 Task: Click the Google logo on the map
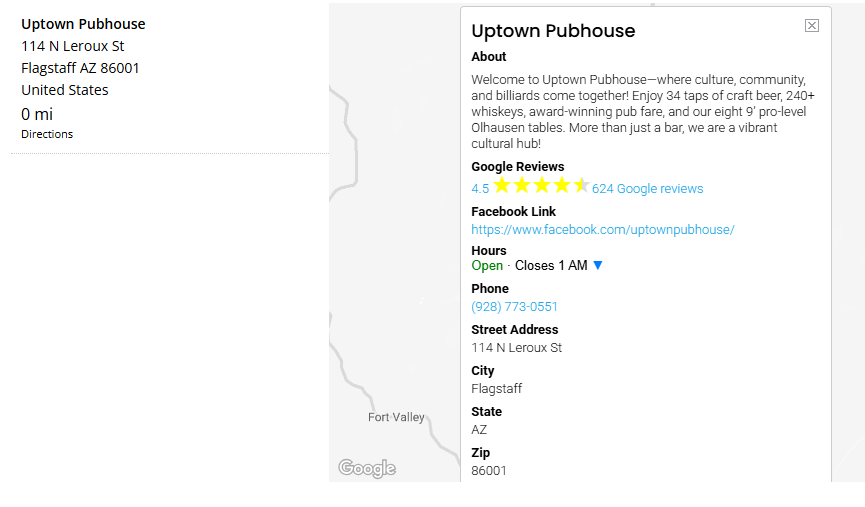(x=367, y=468)
